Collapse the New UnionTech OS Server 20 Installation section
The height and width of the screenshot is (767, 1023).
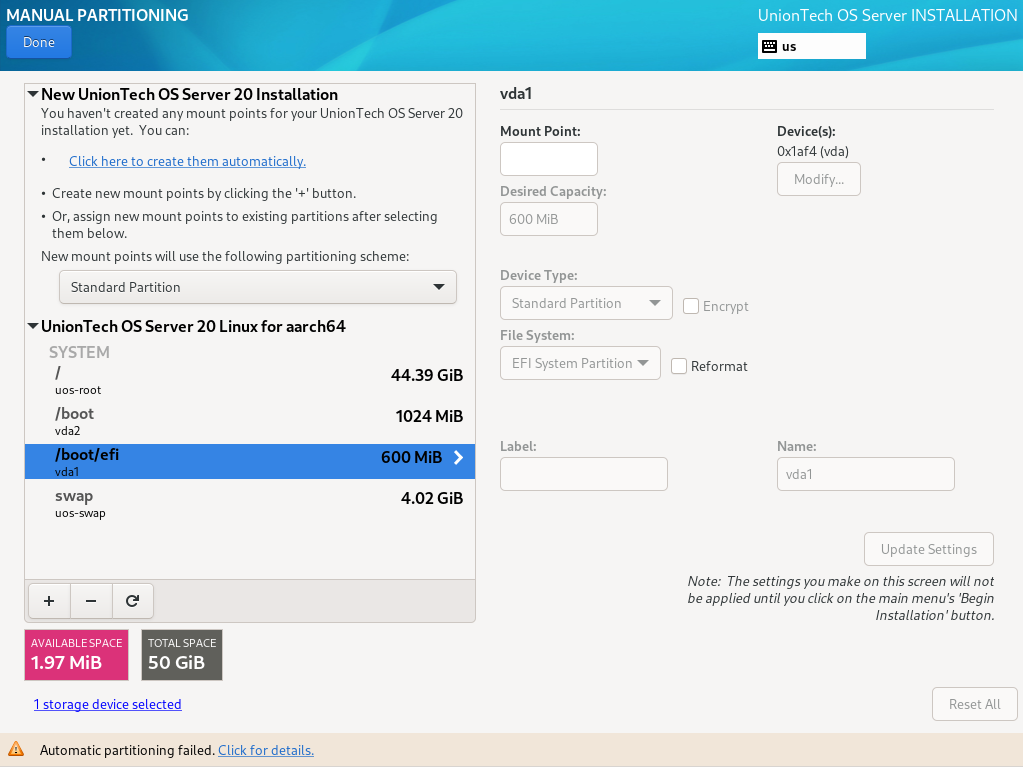(x=33, y=94)
